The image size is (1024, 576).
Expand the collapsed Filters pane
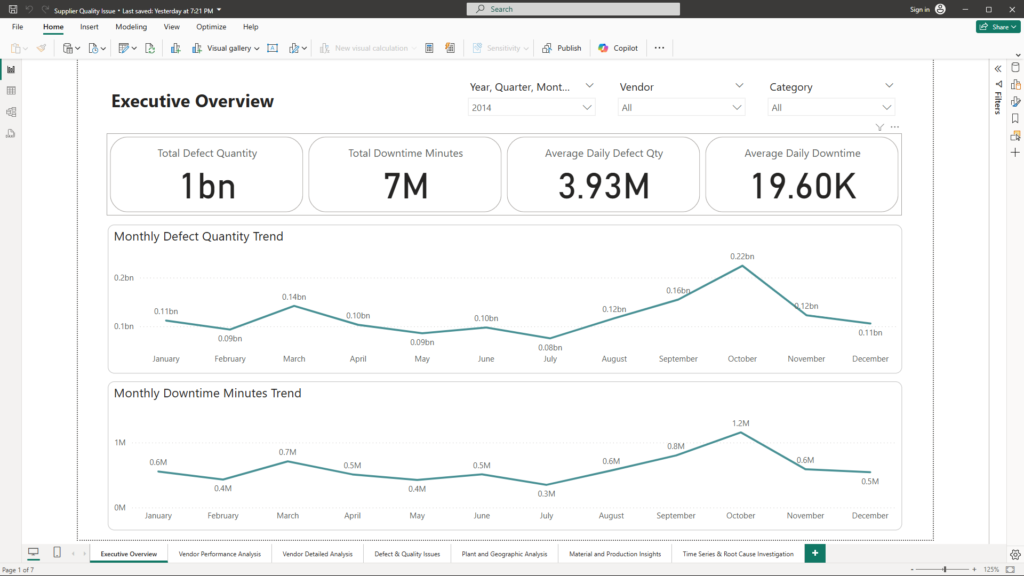pos(997,68)
